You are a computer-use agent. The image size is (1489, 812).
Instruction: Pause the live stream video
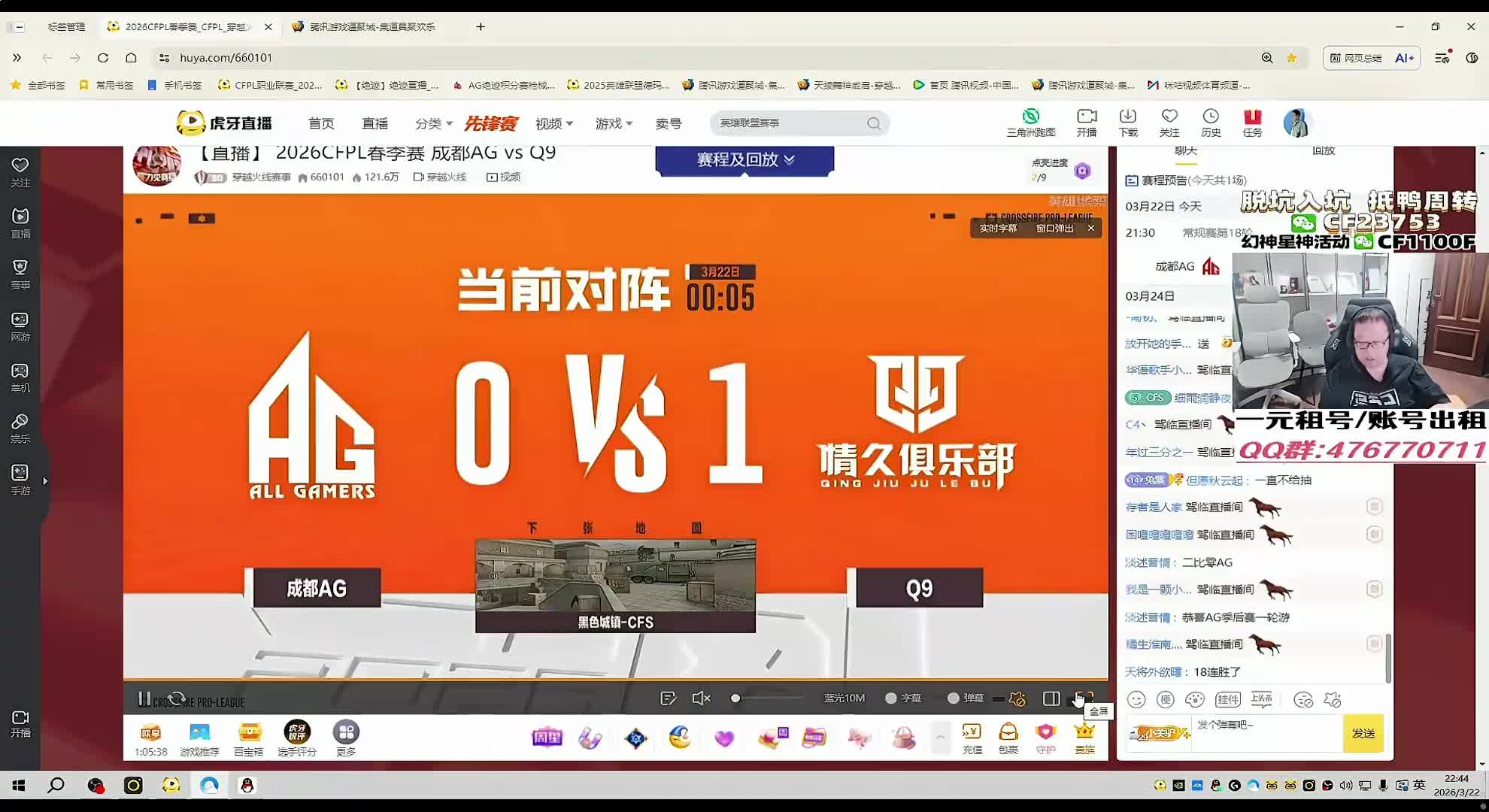tap(144, 698)
